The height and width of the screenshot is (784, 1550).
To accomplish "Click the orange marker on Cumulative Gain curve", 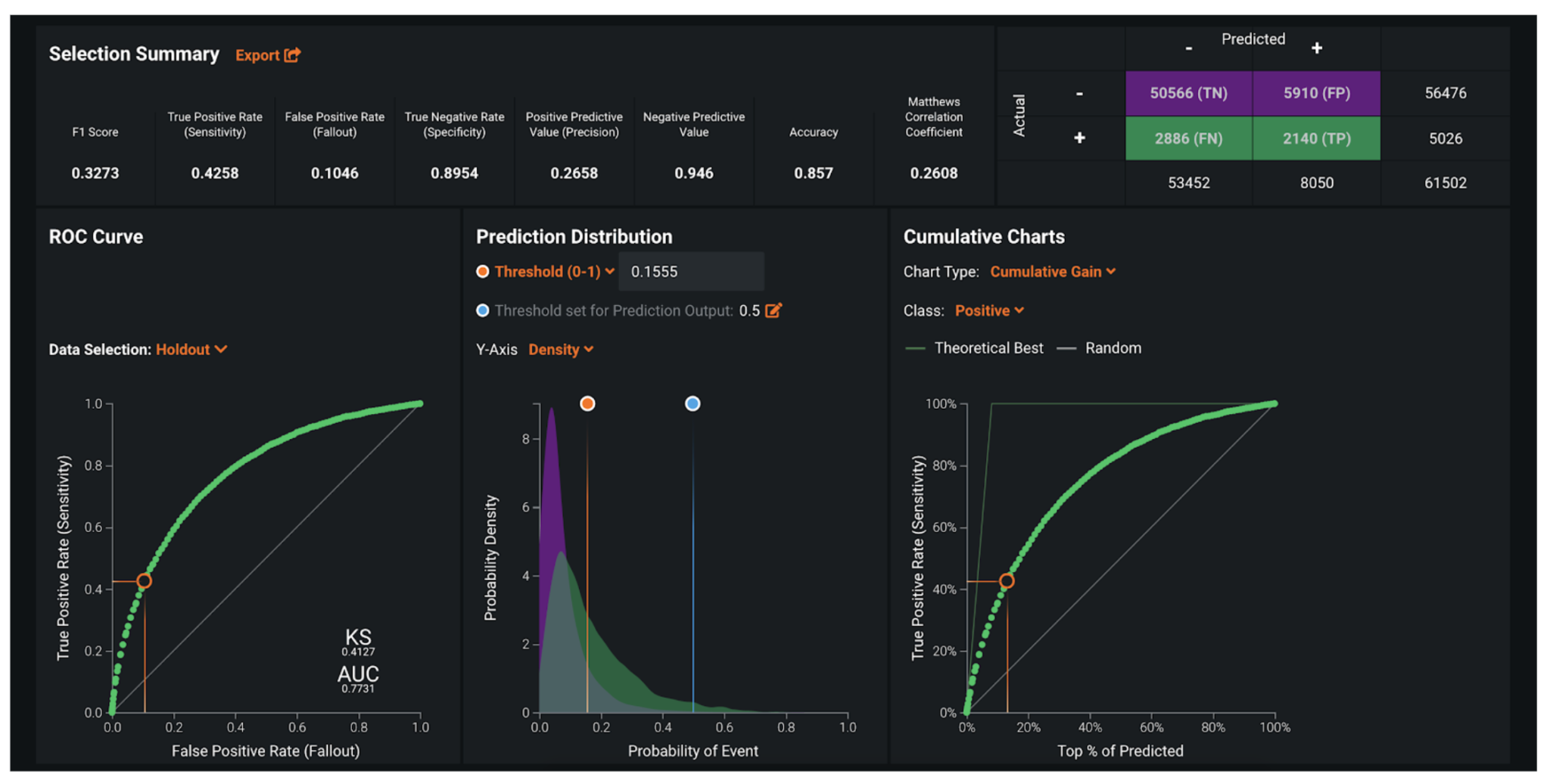I will [1007, 581].
